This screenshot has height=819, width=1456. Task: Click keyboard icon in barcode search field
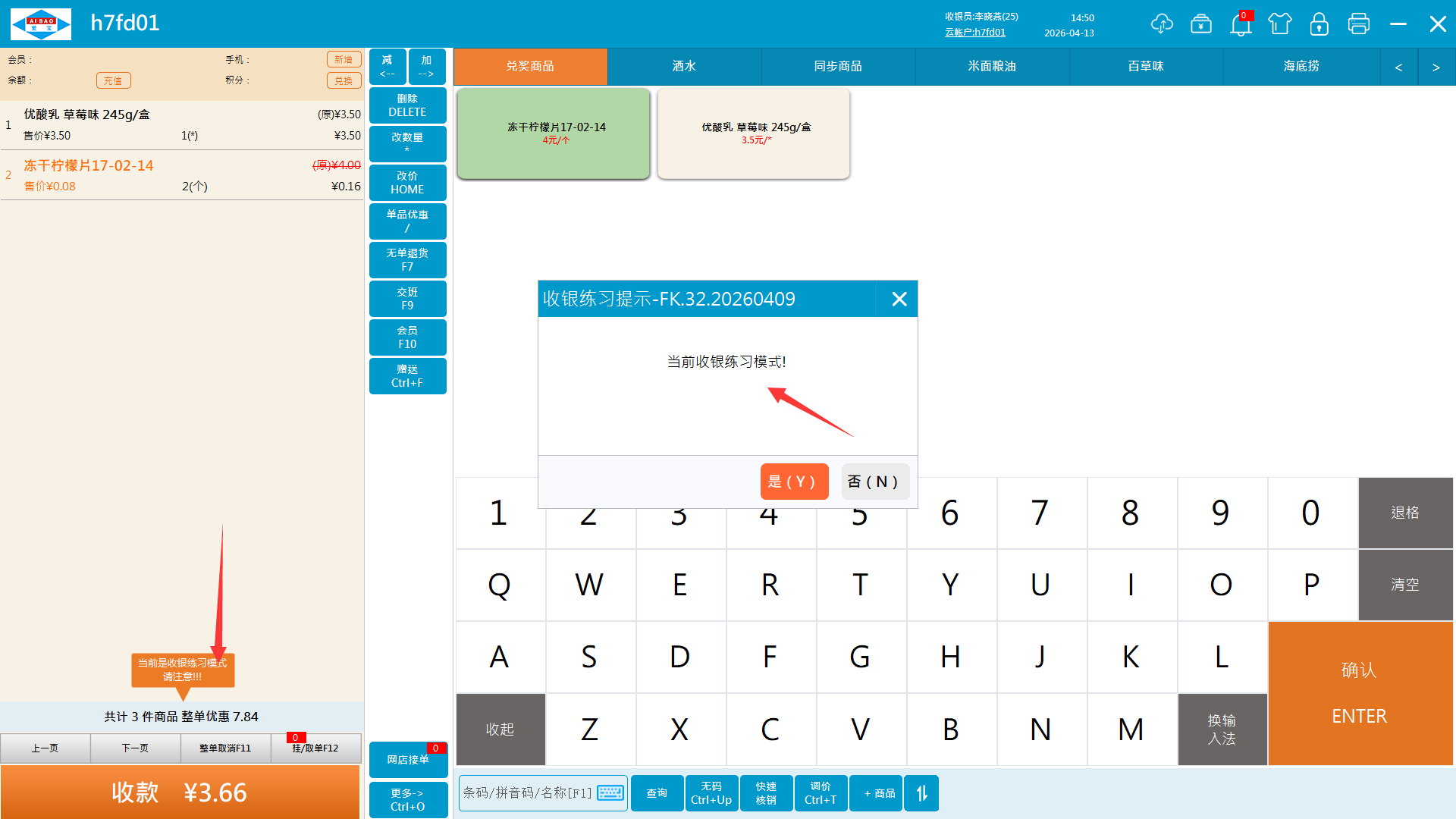610,793
